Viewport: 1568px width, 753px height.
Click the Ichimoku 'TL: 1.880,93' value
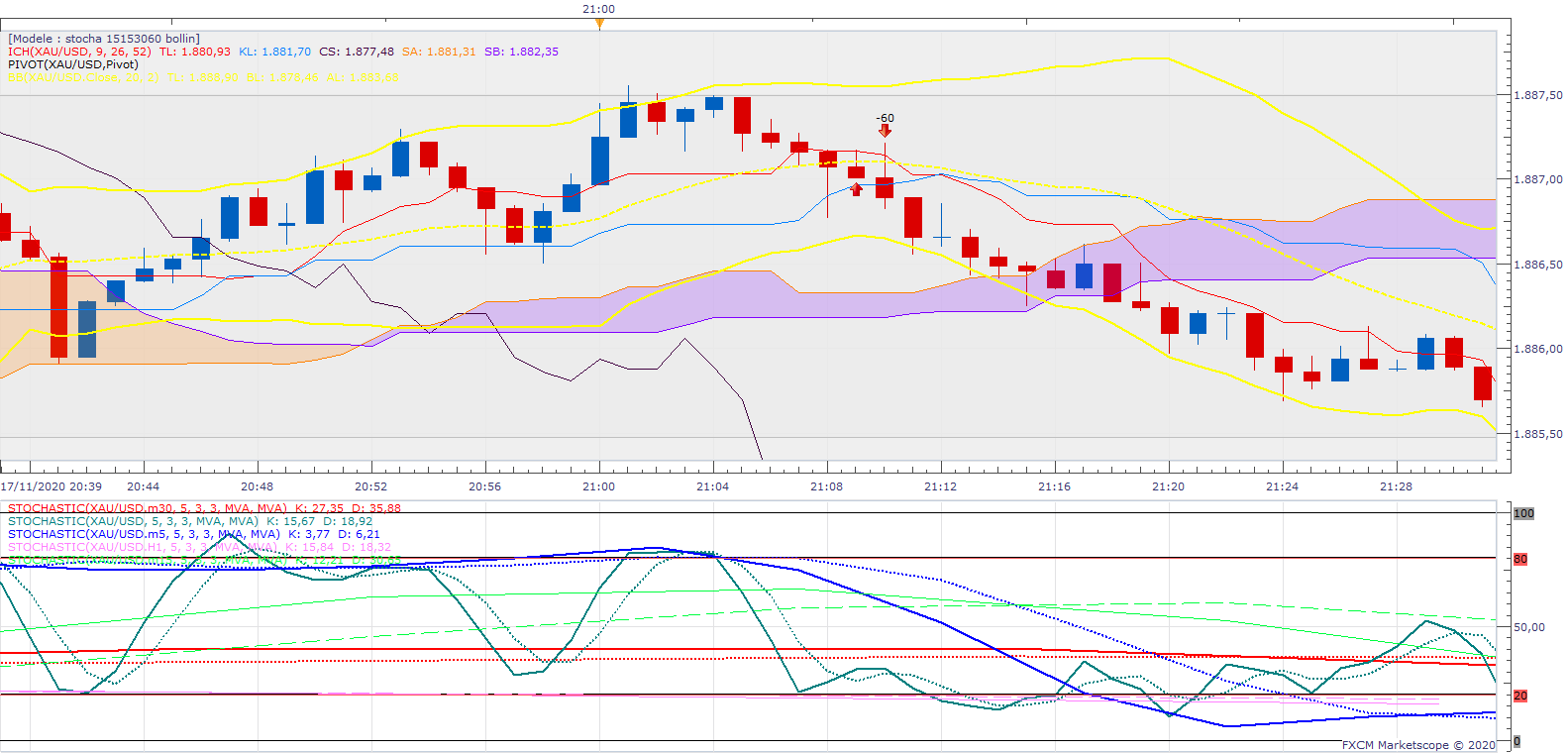(x=195, y=52)
